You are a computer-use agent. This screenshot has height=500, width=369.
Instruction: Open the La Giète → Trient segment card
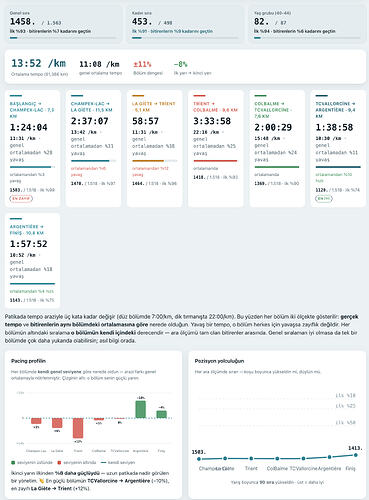point(155,148)
